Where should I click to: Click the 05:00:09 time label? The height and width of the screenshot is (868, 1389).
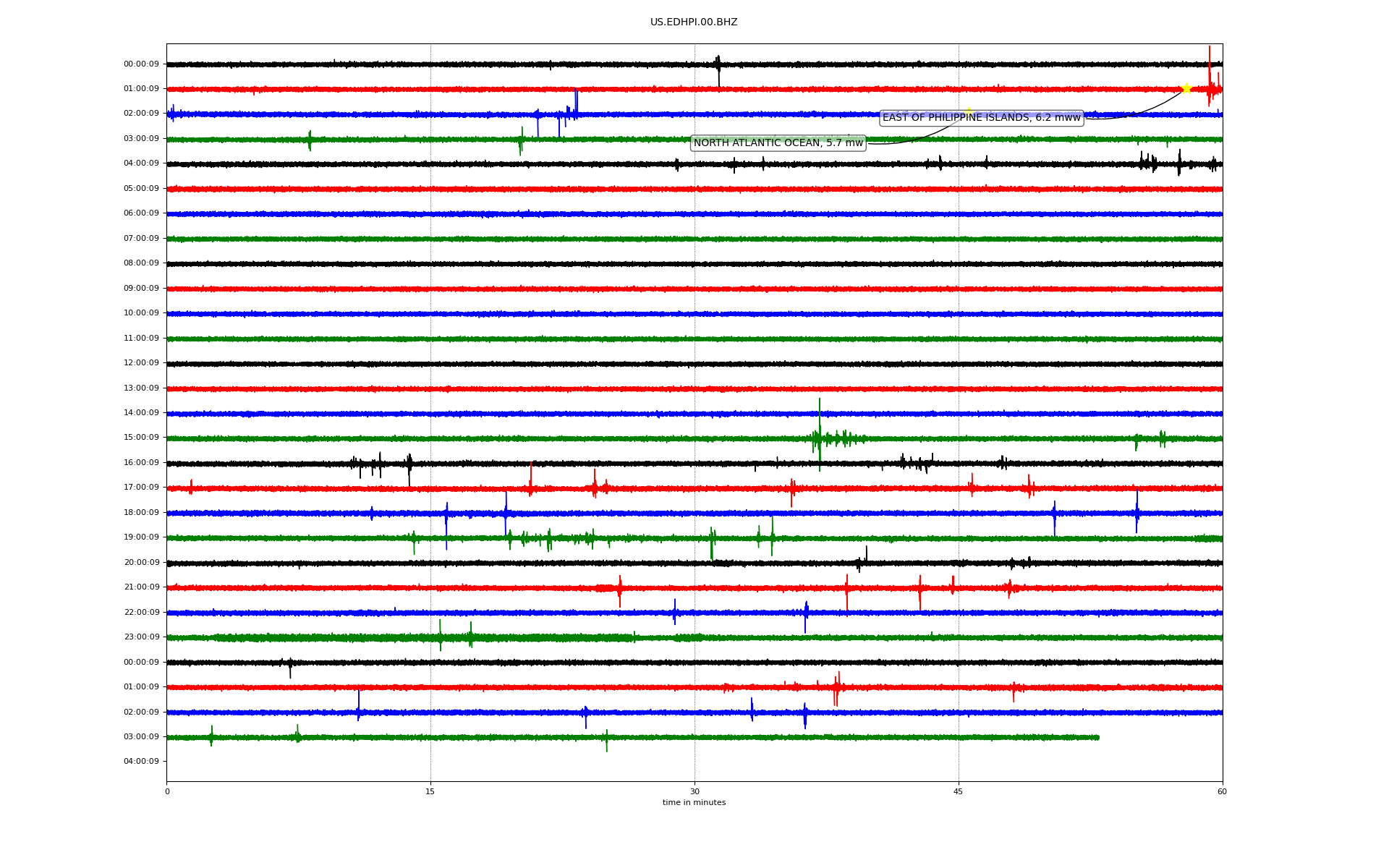click(x=141, y=189)
